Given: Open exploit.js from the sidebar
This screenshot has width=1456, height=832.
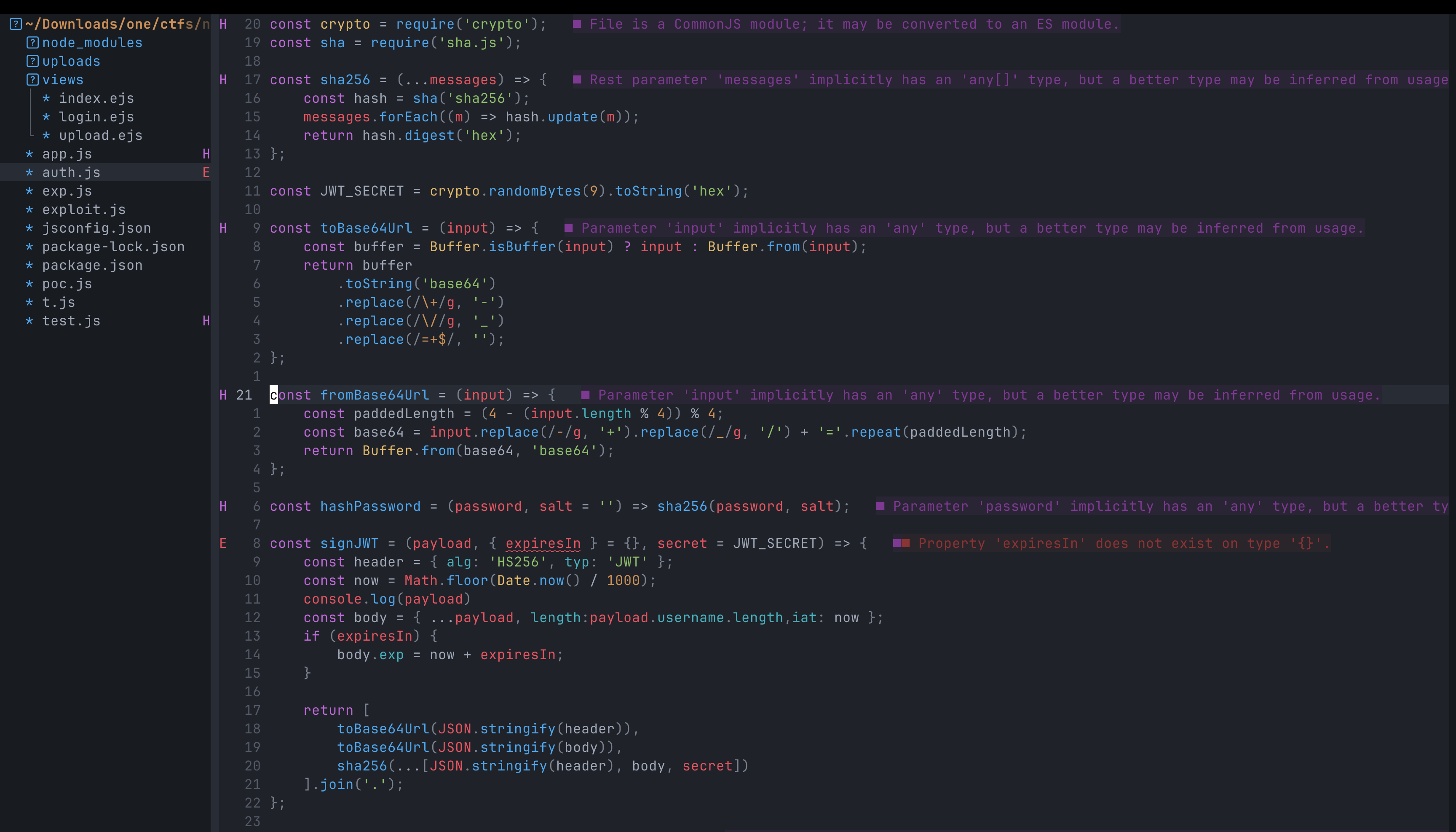Looking at the screenshot, I should coord(83,209).
